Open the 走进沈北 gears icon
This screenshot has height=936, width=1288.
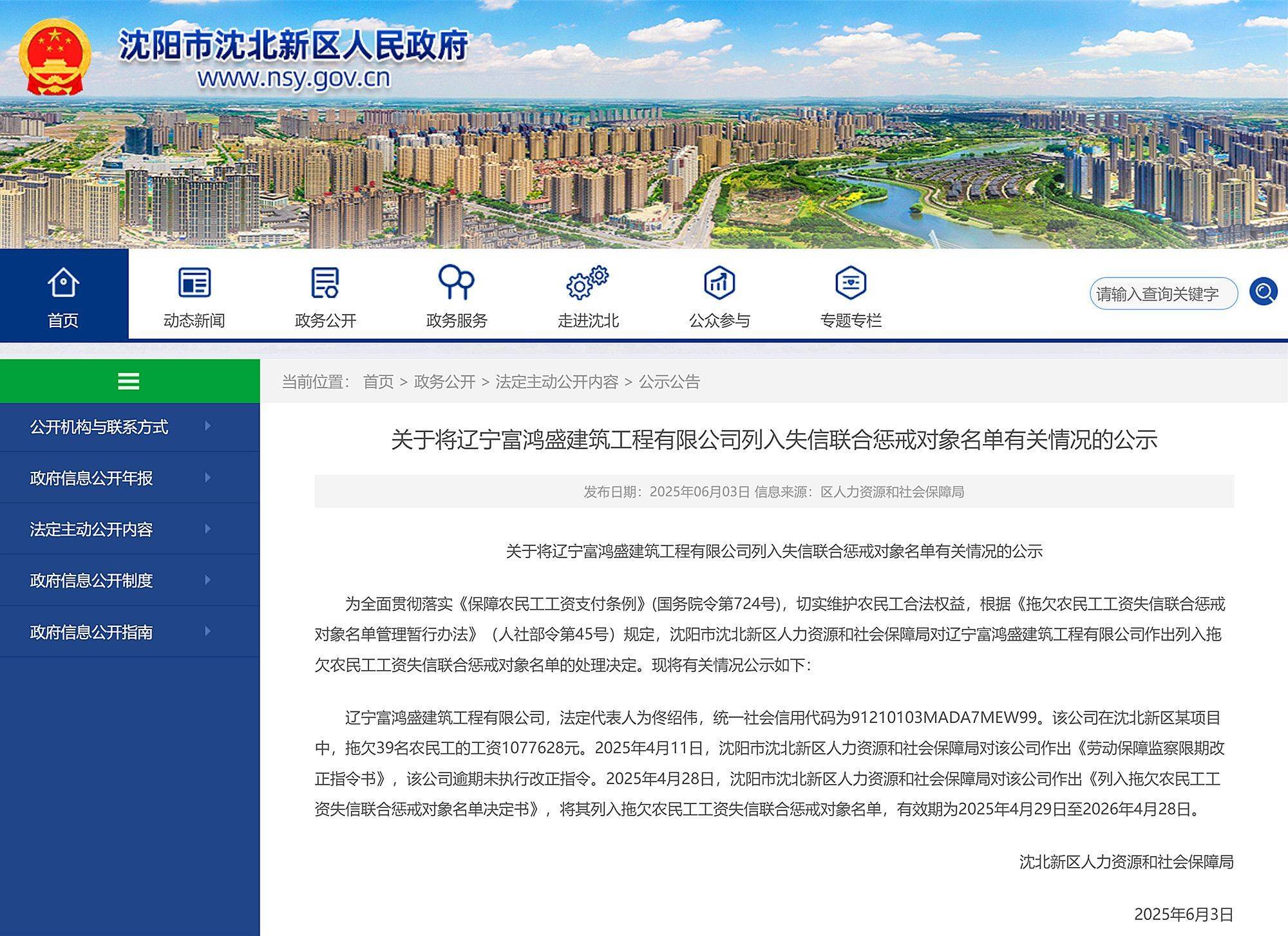click(x=587, y=283)
